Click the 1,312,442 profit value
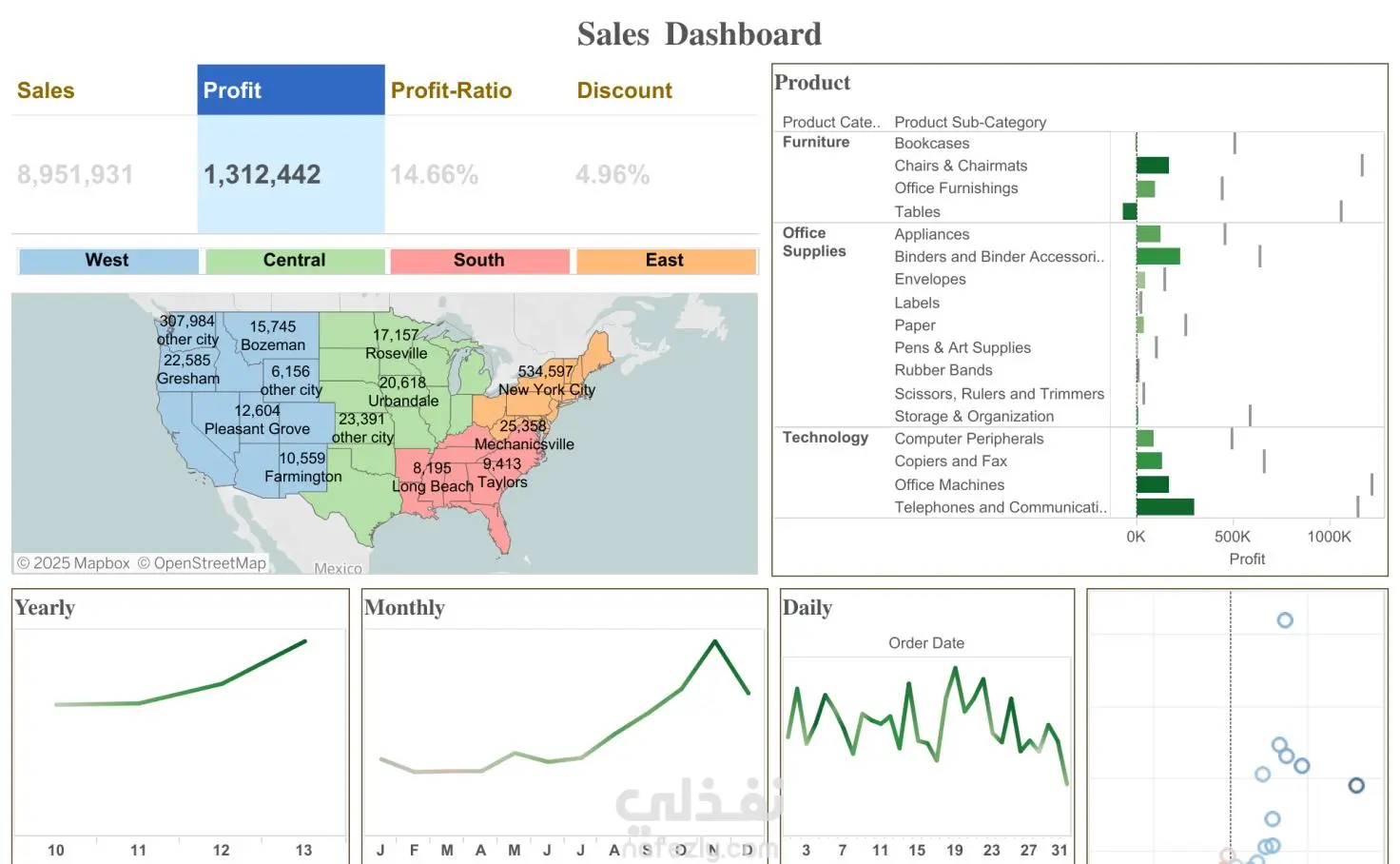Image resolution: width=1400 pixels, height=864 pixels. (x=262, y=174)
